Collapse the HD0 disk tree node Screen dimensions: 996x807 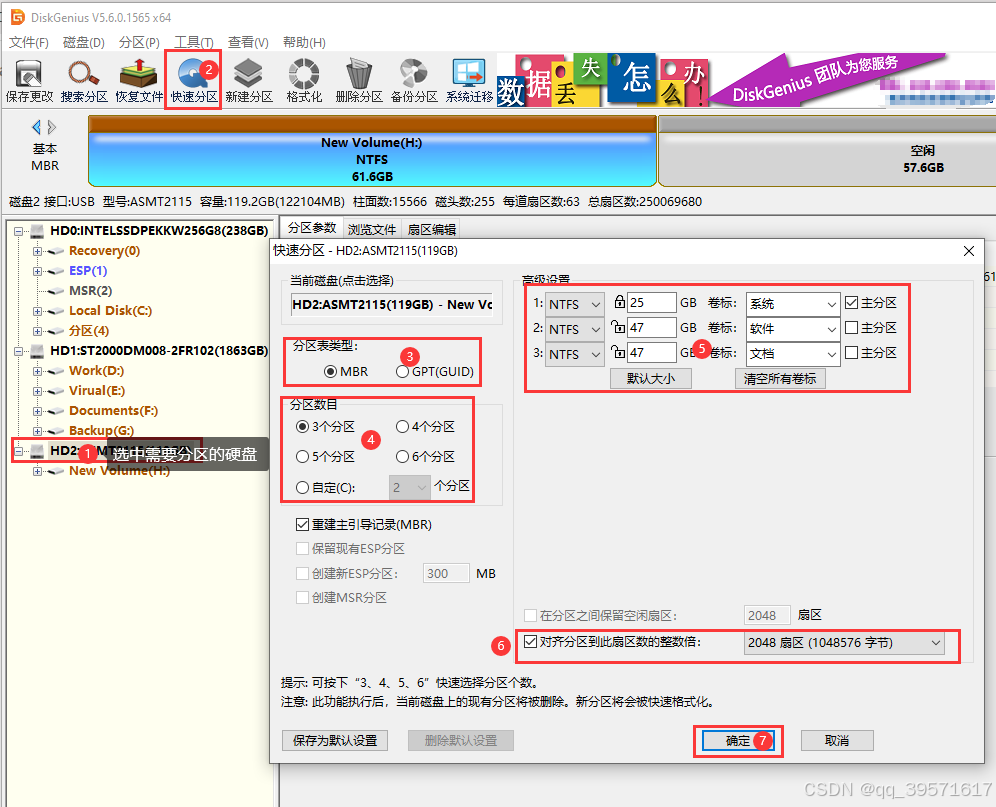coord(19,231)
